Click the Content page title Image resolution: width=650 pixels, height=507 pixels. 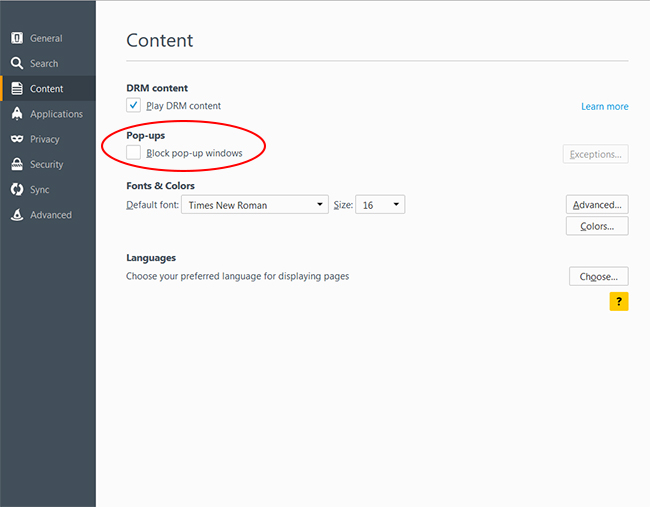[160, 40]
